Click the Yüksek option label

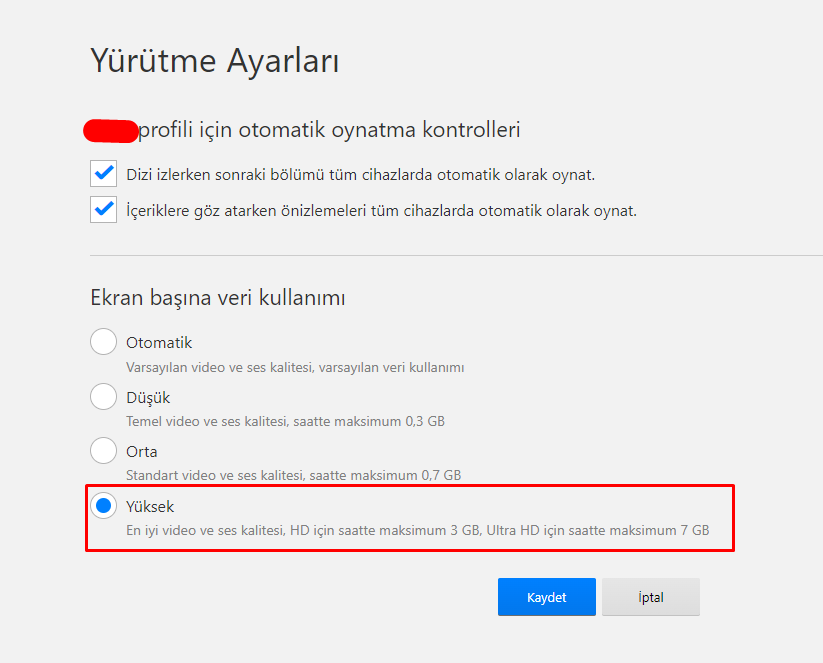pos(150,507)
